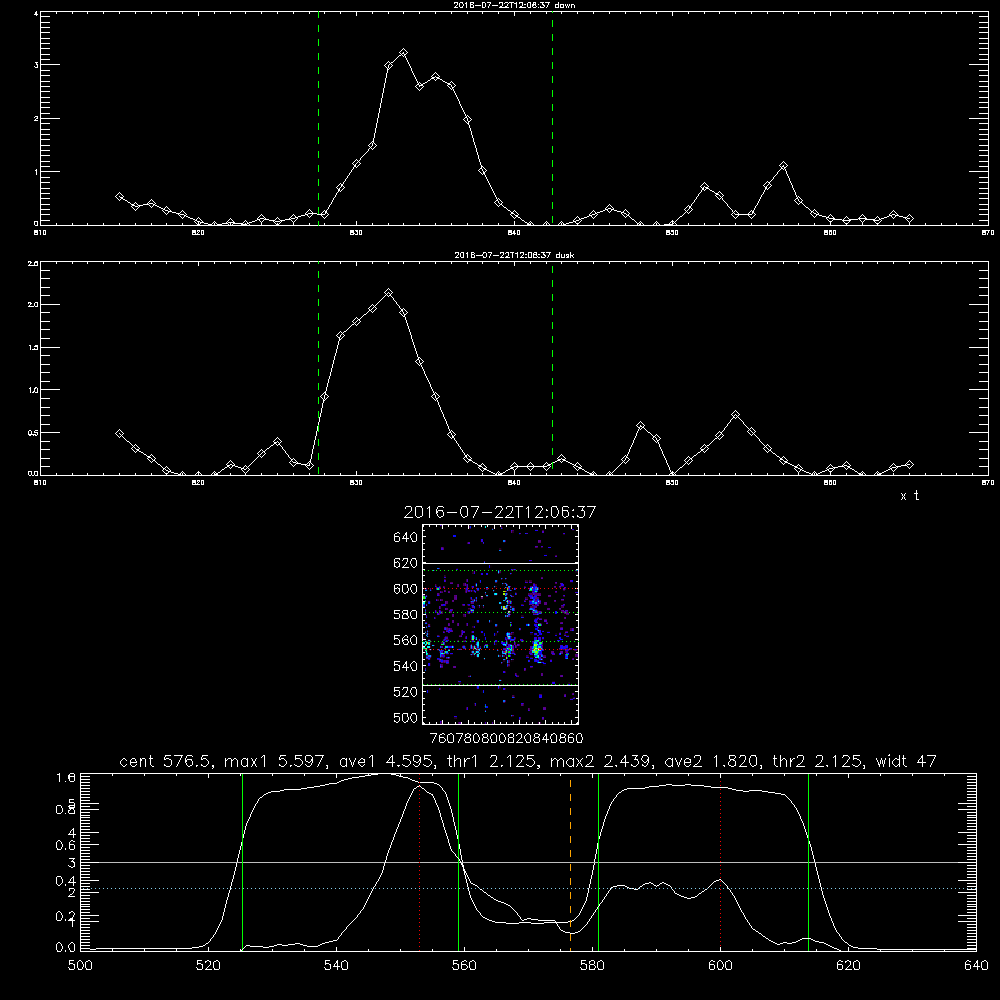Click the green vertical line near 525 in bottom plot

tap(242, 861)
